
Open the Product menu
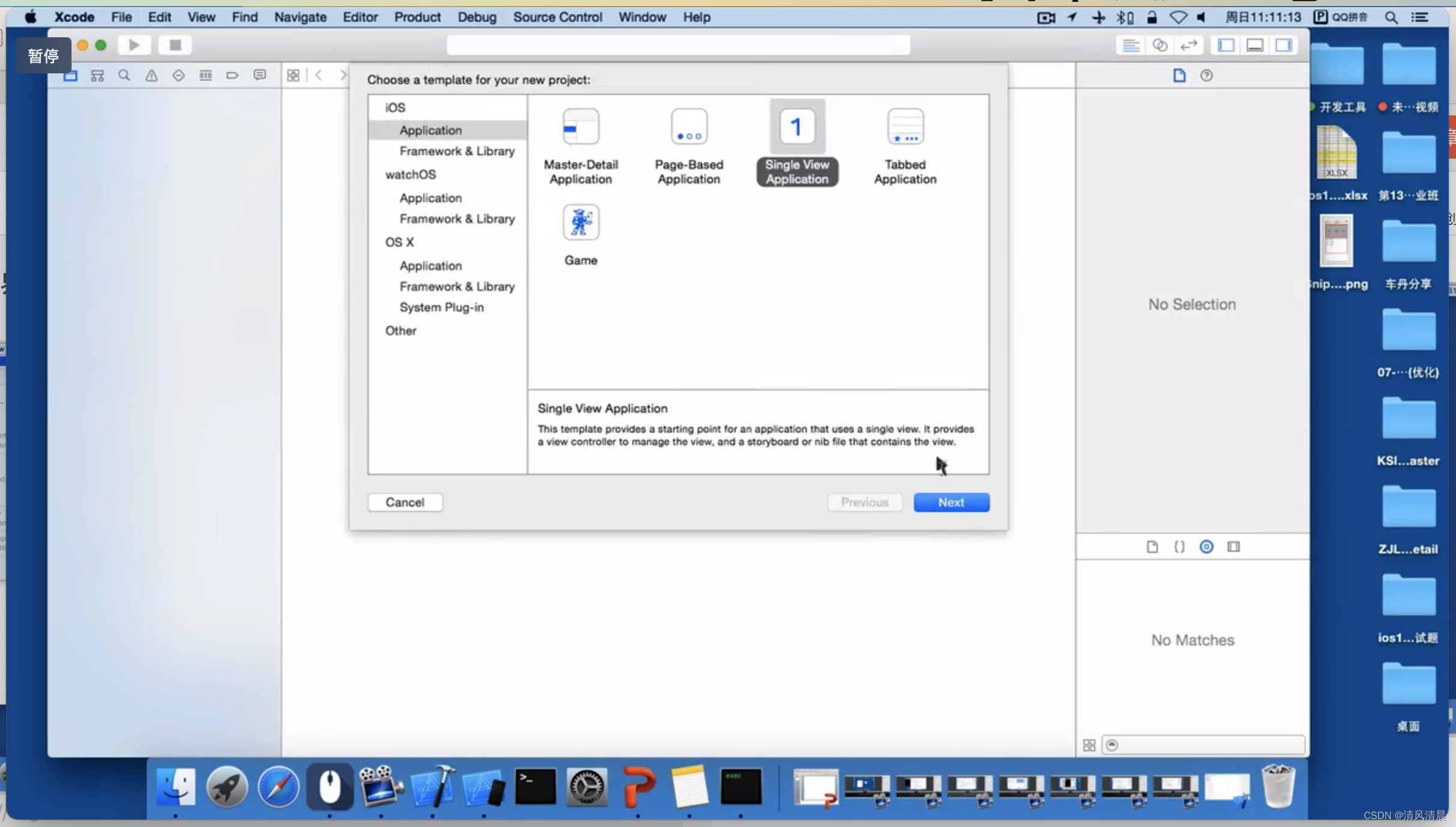(417, 17)
